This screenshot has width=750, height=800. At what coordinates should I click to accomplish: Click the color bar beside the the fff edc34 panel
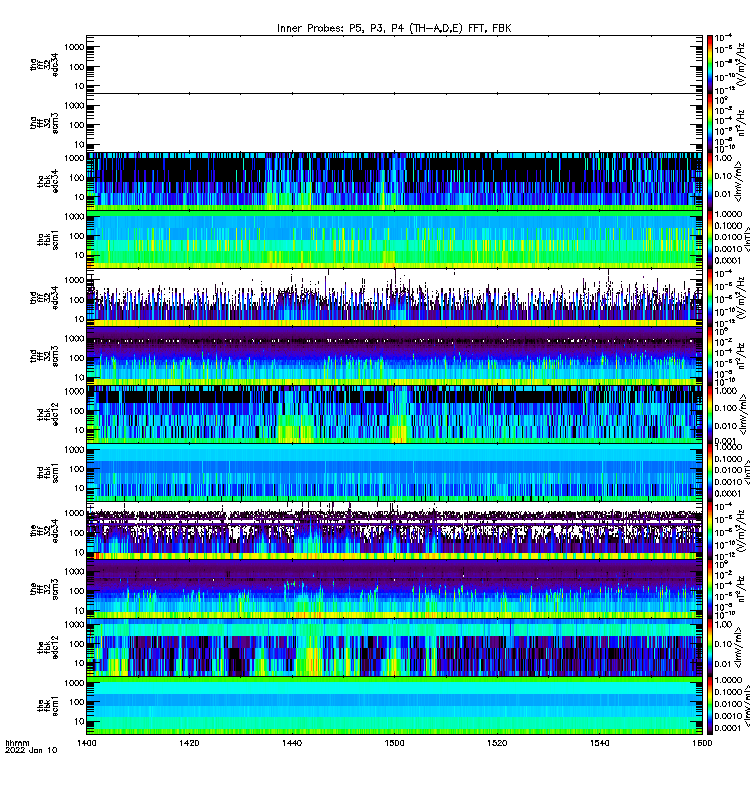tap(710, 530)
